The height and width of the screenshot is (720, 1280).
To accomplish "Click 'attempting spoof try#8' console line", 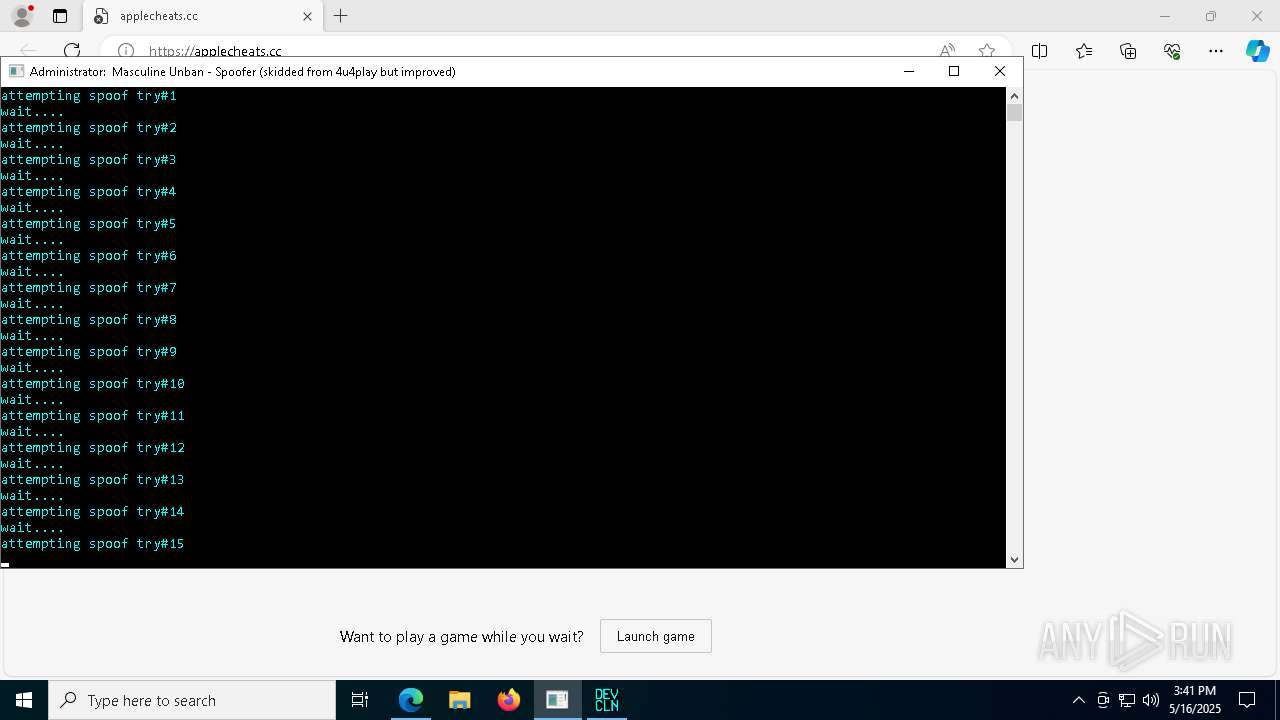I will point(89,320).
